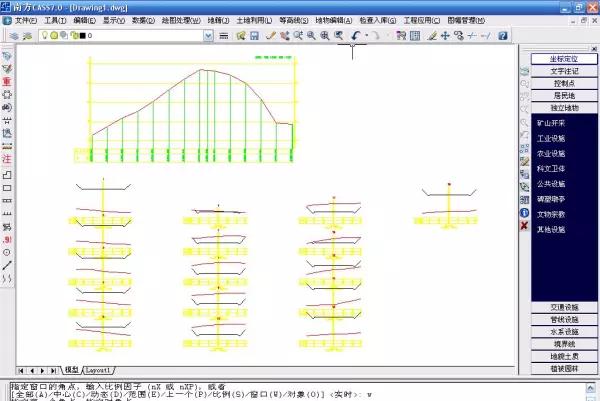The image size is (600, 401).
Task: Switch to the 模型 model tab
Action: coord(72,370)
